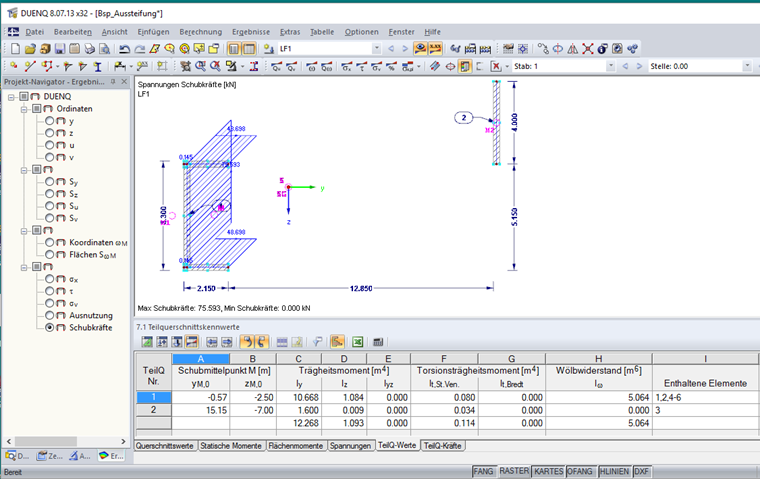760x479 pixels.
Task: Insert an I-section profile
Action: (98, 66)
